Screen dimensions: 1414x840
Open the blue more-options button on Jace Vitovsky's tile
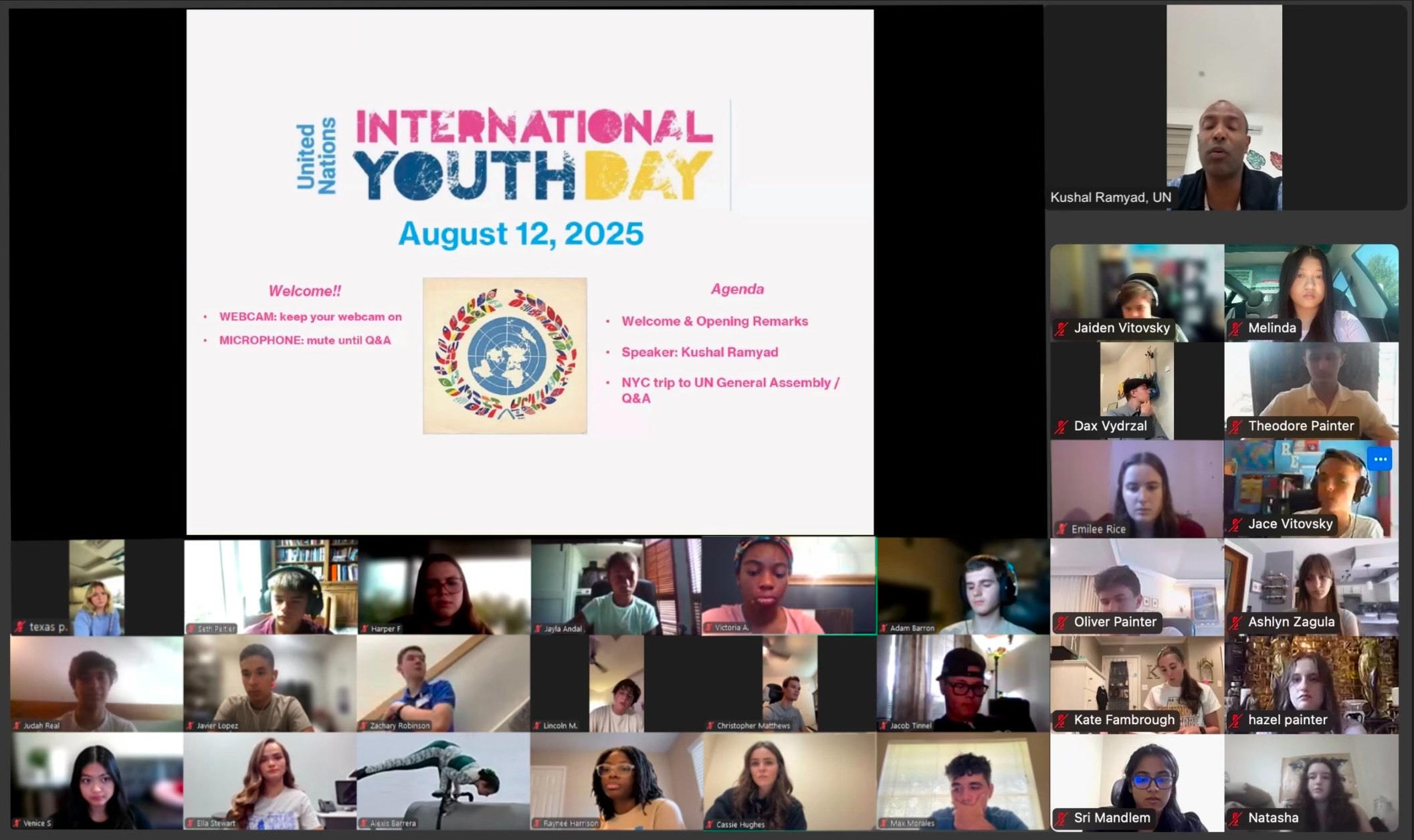[x=1379, y=459]
